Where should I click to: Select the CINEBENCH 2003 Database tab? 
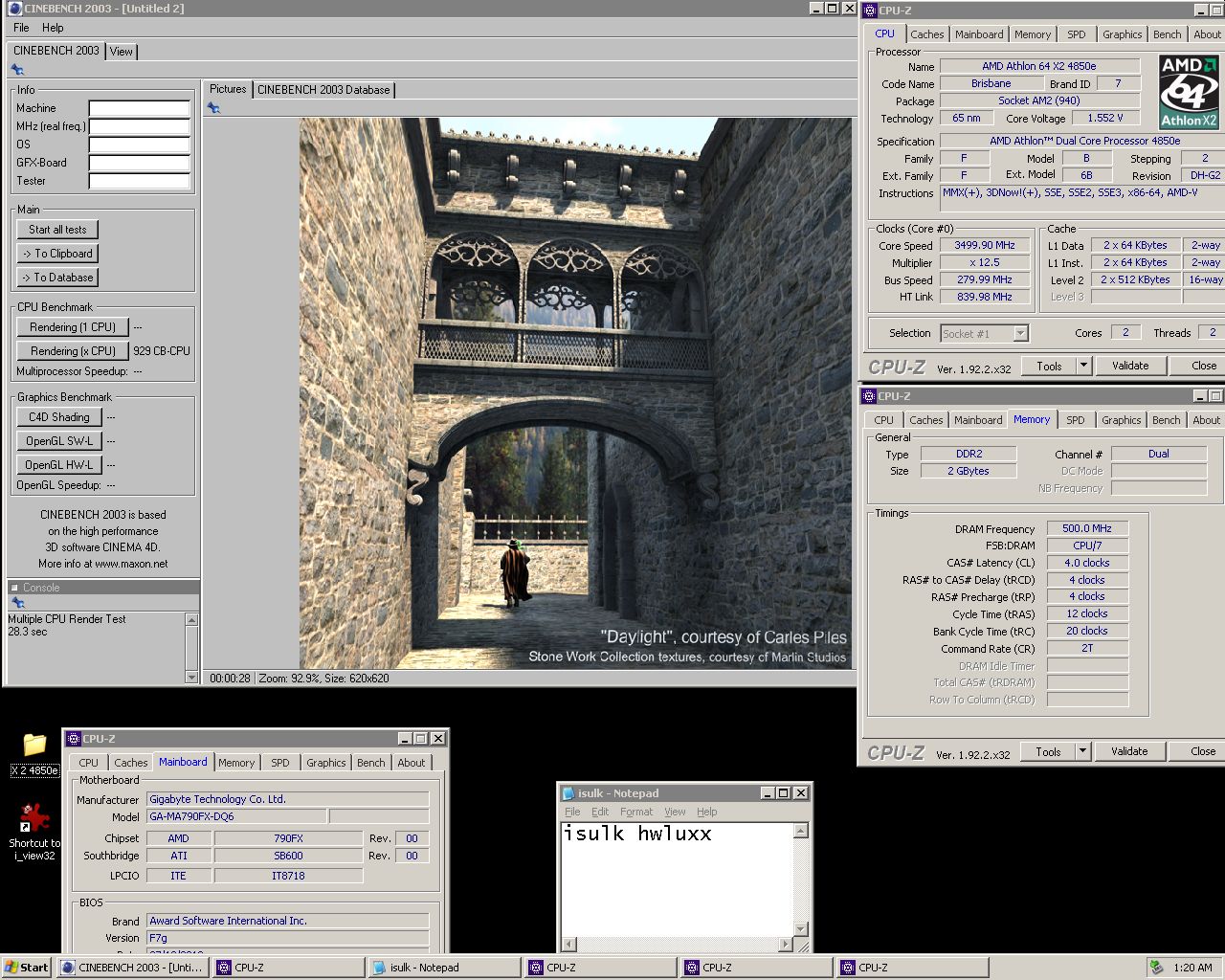point(323,90)
